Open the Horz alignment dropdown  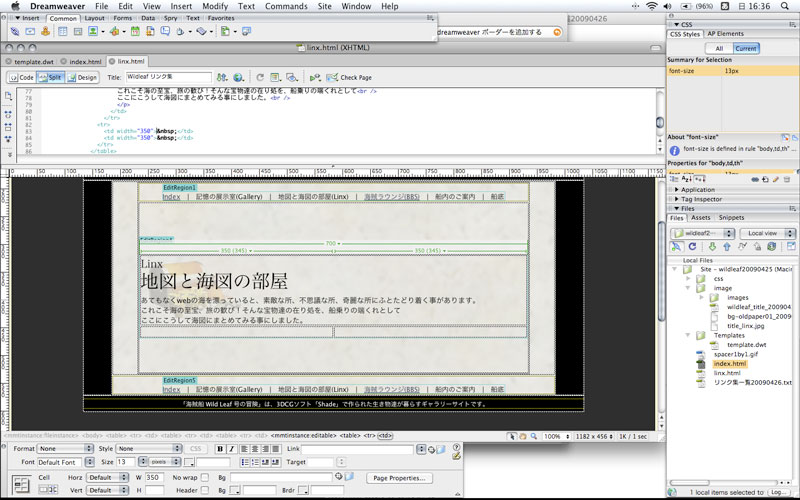(x=108, y=478)
